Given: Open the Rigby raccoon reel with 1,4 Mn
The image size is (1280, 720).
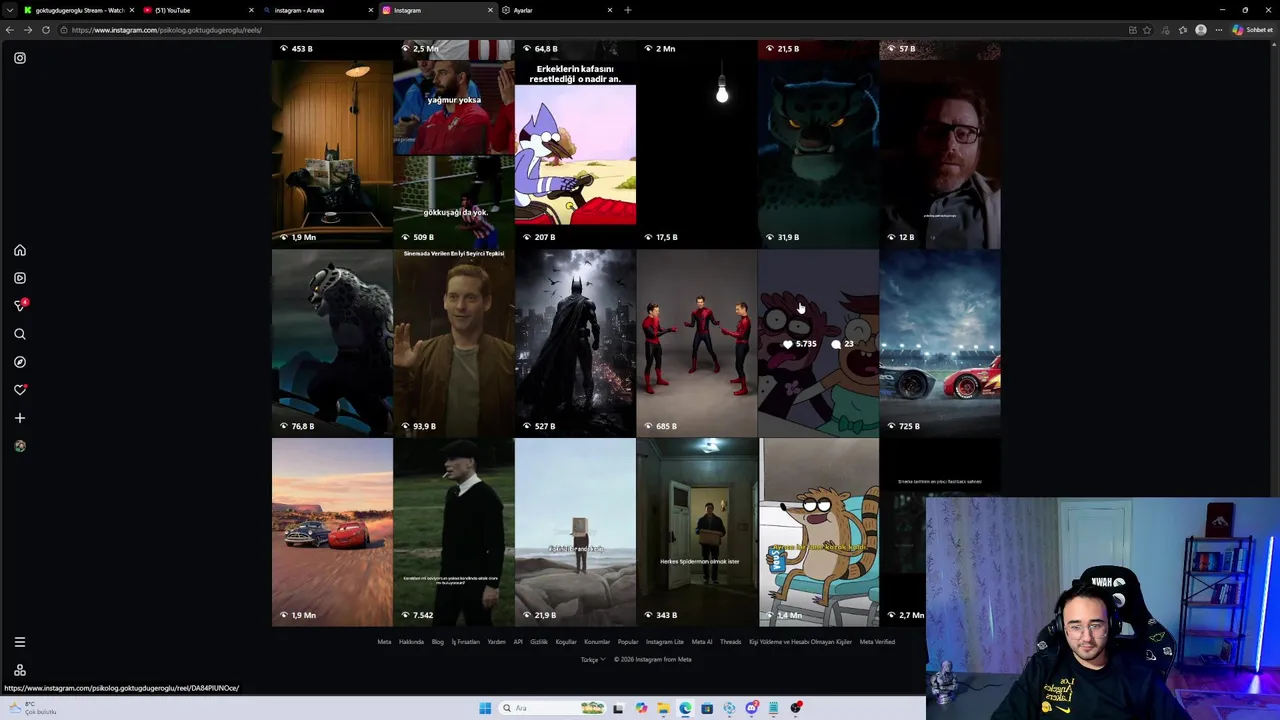Looking at the screenshot, I should point(818,532).
